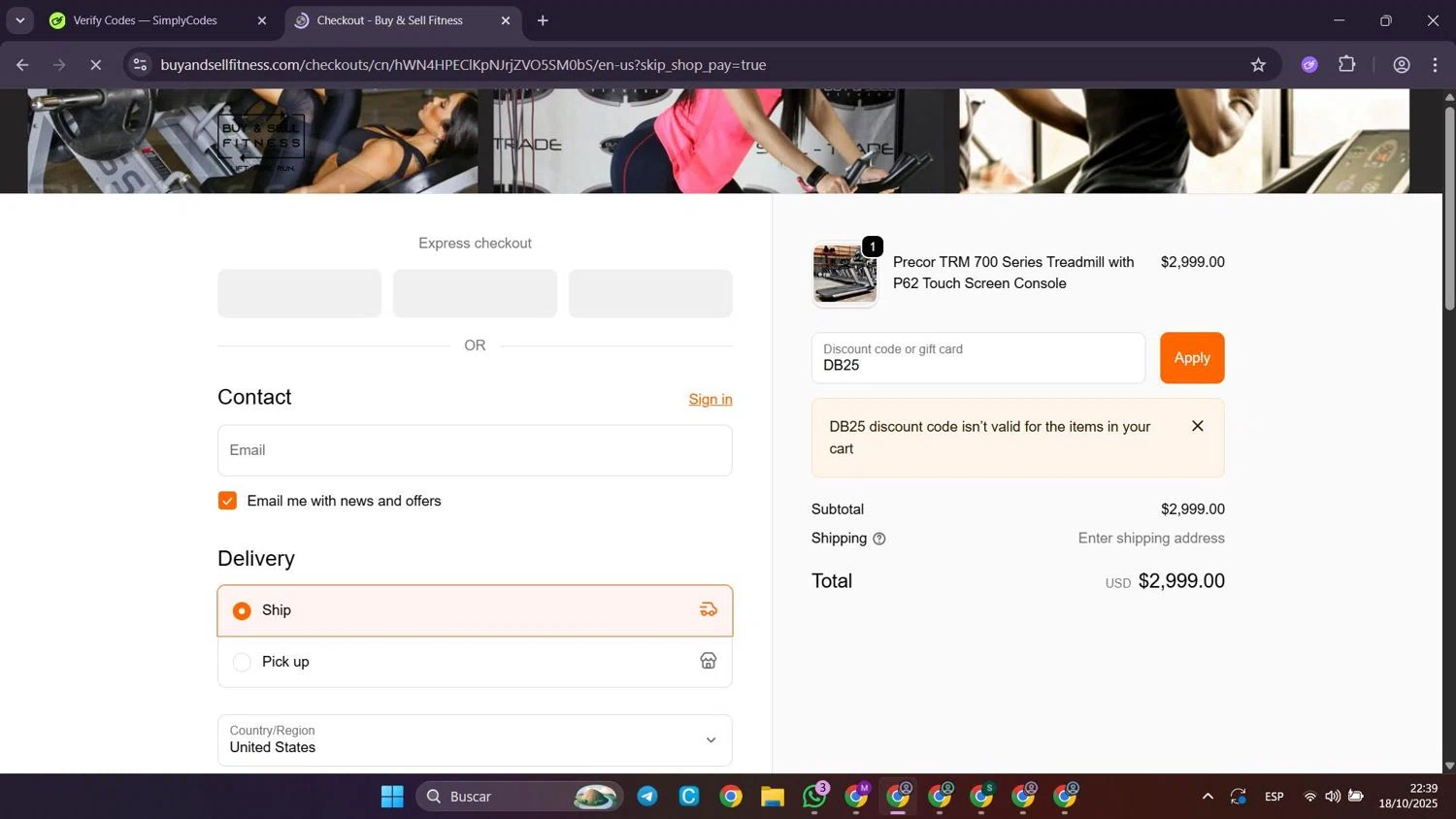
Task: Open the purple SimplyCodes extension icon
Action: click(x=1309, y=65)
